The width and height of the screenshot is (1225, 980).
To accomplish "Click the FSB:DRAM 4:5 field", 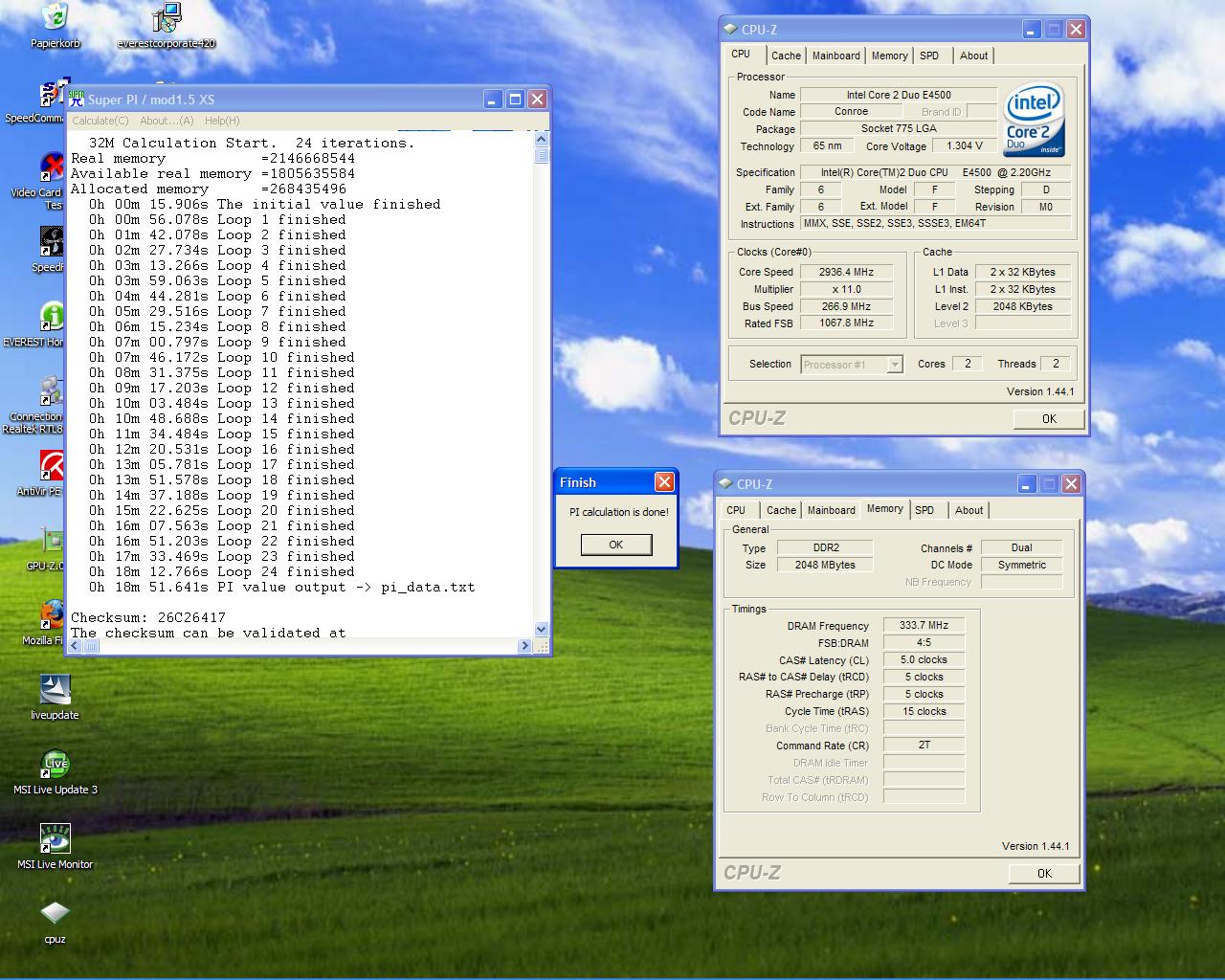I will click(924, 642).
